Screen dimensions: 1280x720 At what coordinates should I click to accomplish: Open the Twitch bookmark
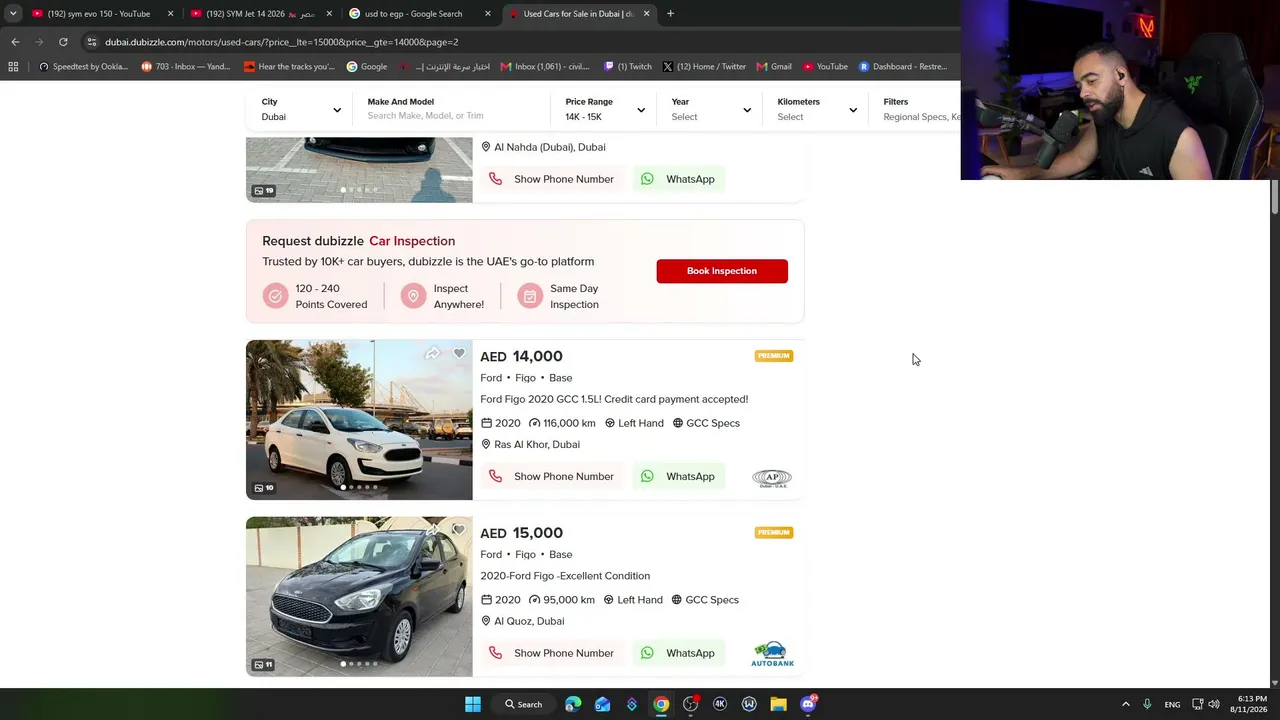tap(628, 67)
